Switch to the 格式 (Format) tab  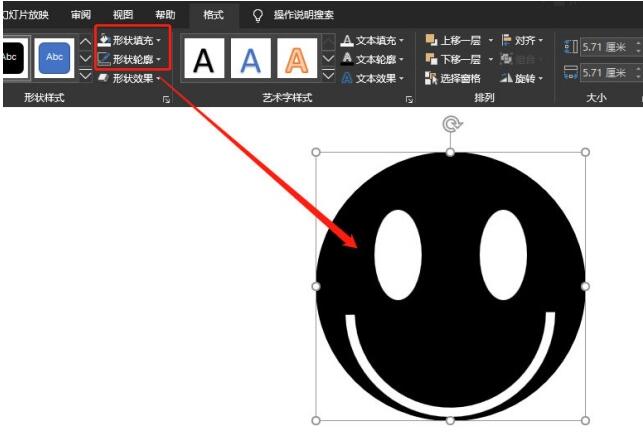point(213,15)
